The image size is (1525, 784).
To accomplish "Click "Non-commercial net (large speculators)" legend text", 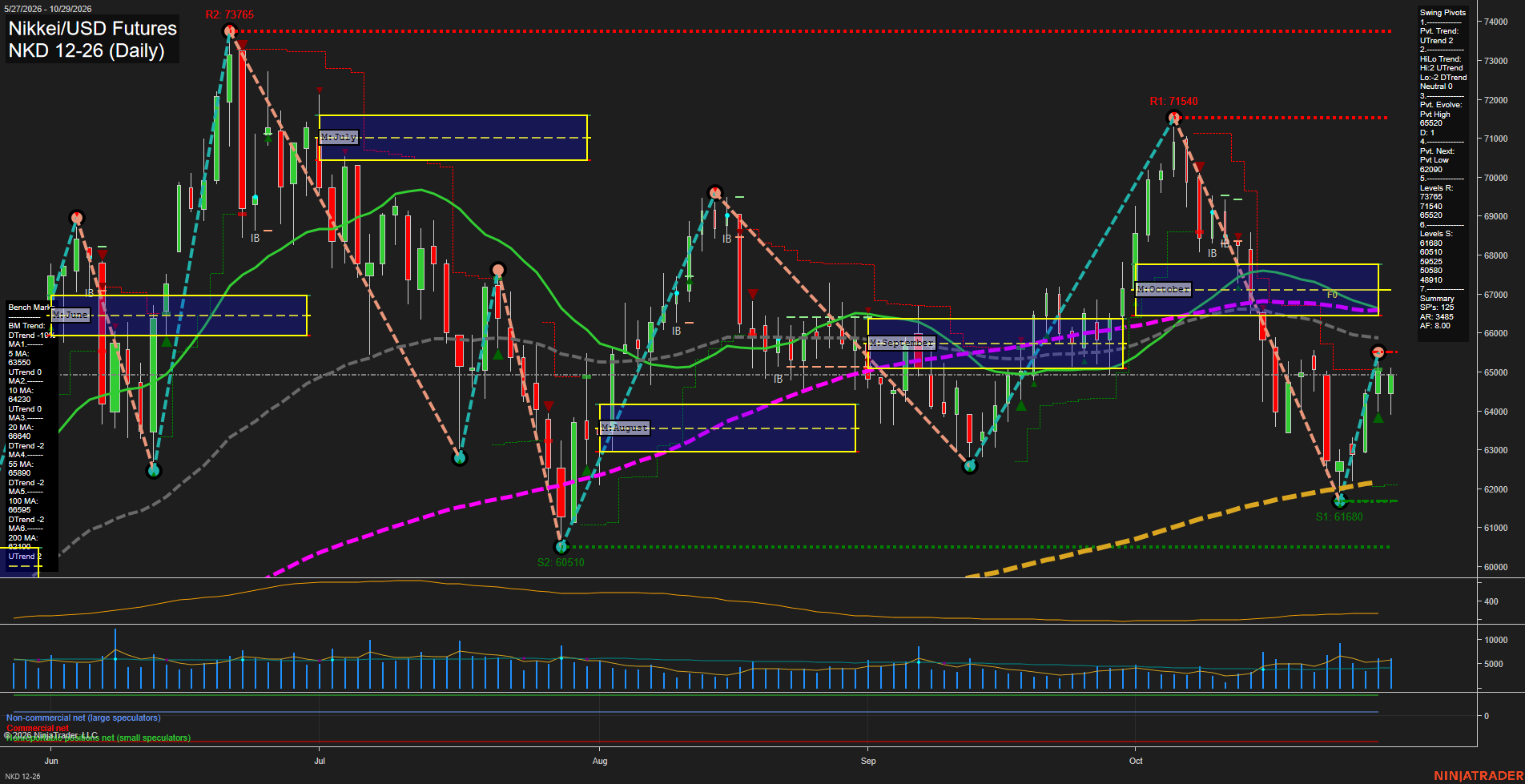I will 83,718.
